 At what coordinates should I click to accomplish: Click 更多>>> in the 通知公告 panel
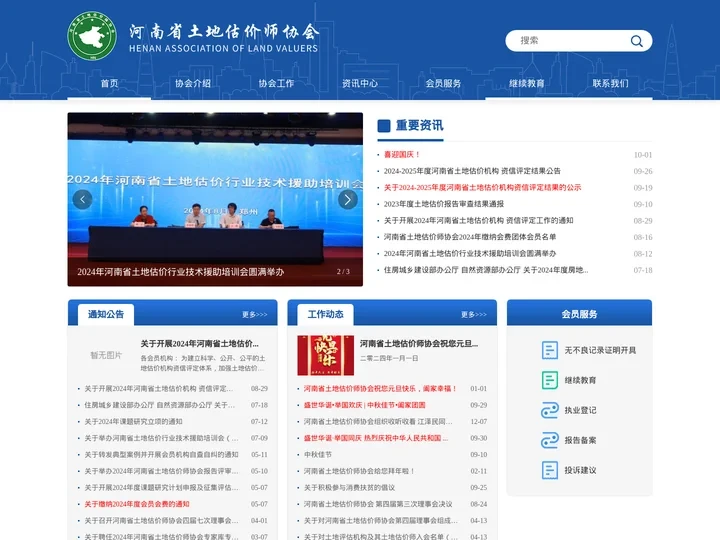click(255, 315)
